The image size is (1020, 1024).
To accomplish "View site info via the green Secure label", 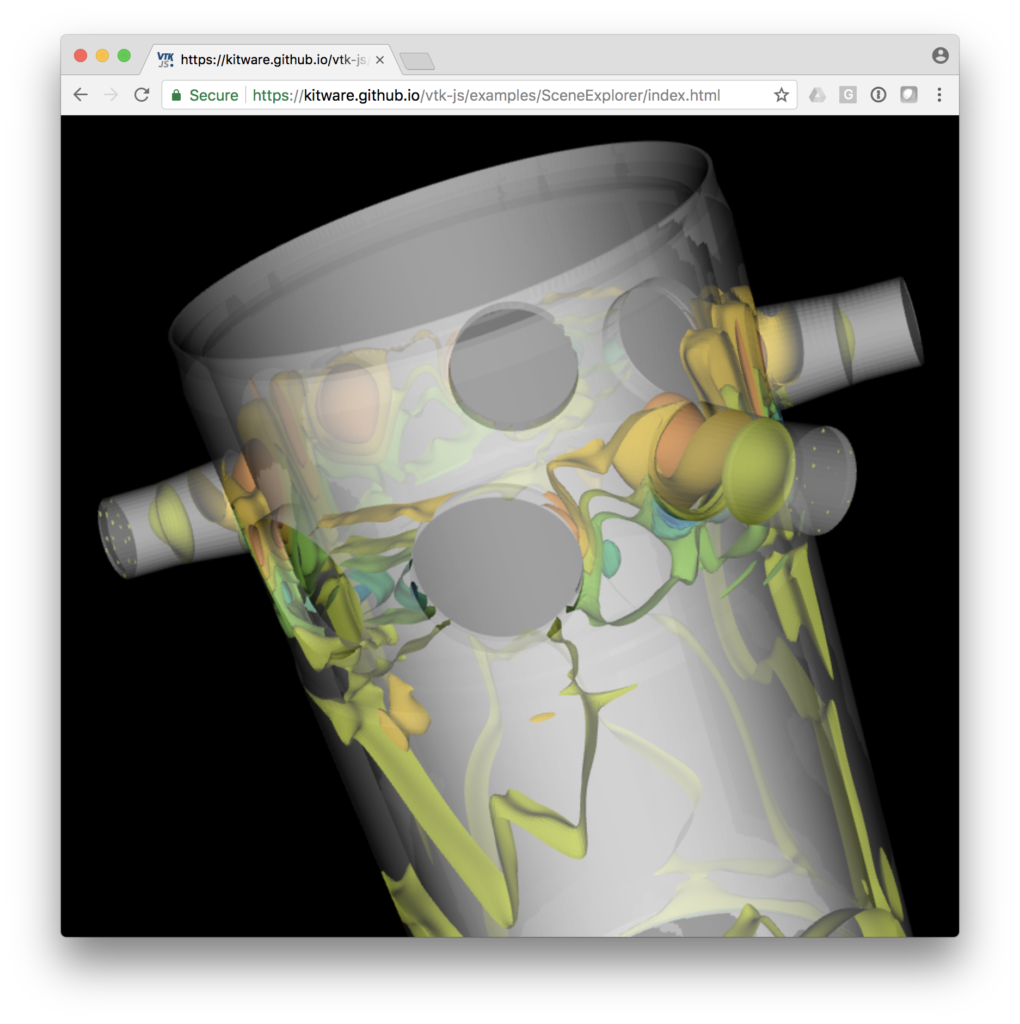I will point(205,95).
